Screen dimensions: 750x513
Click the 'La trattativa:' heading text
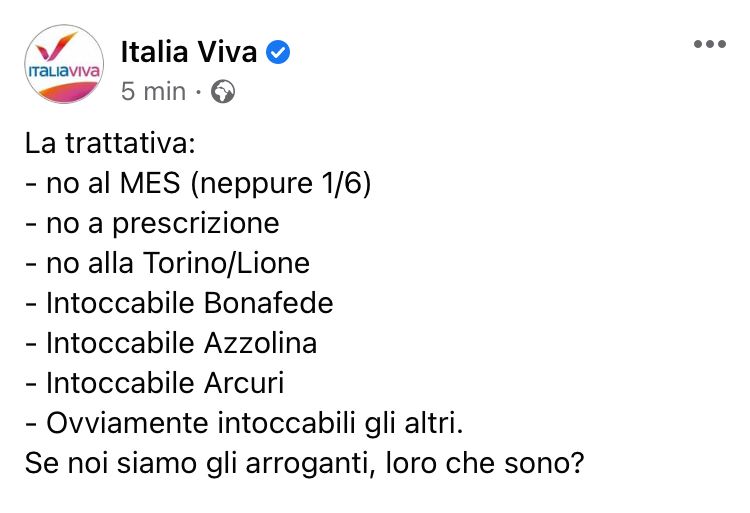[x=110, y=143]
